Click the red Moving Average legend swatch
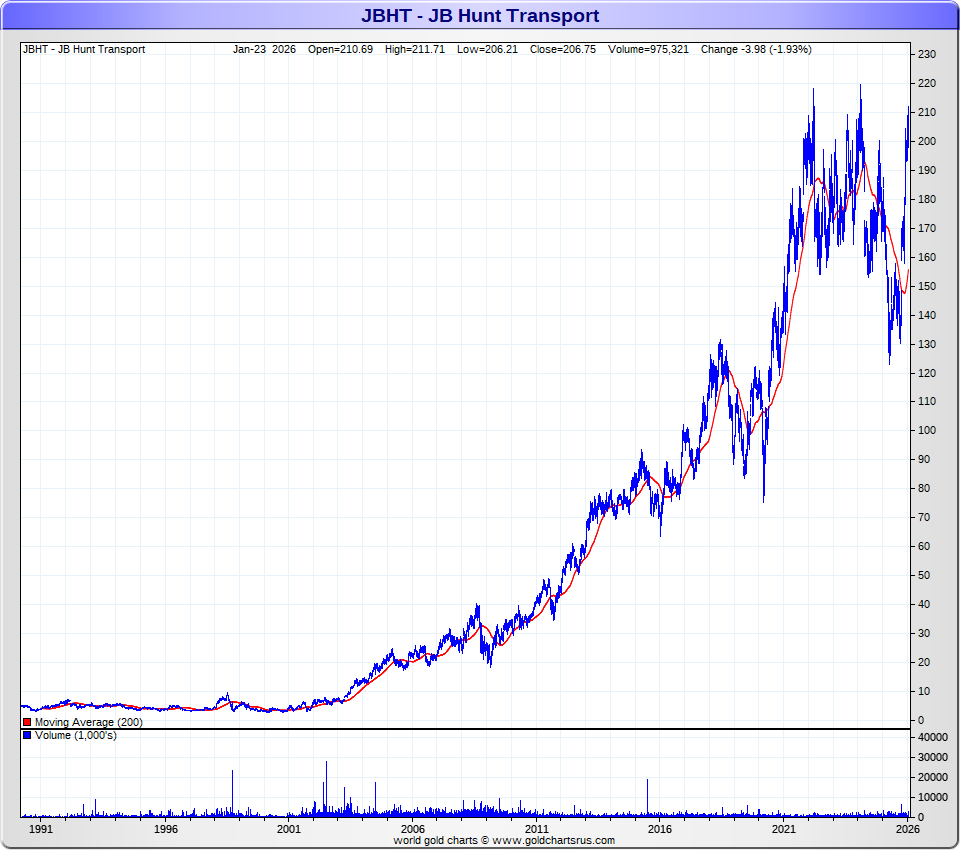 point(27,722)
